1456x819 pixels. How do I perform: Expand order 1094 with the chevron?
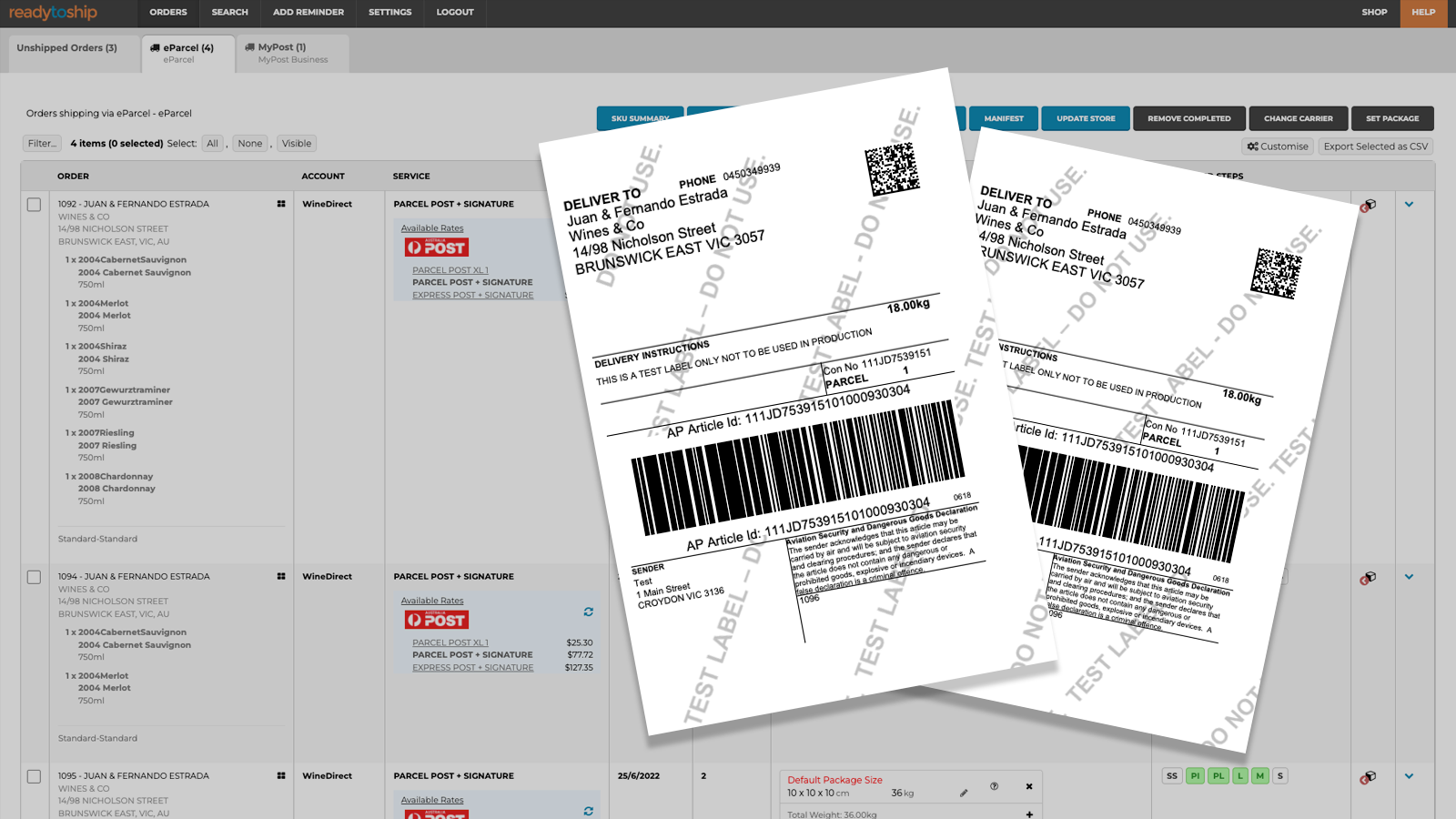point(1409,576)
